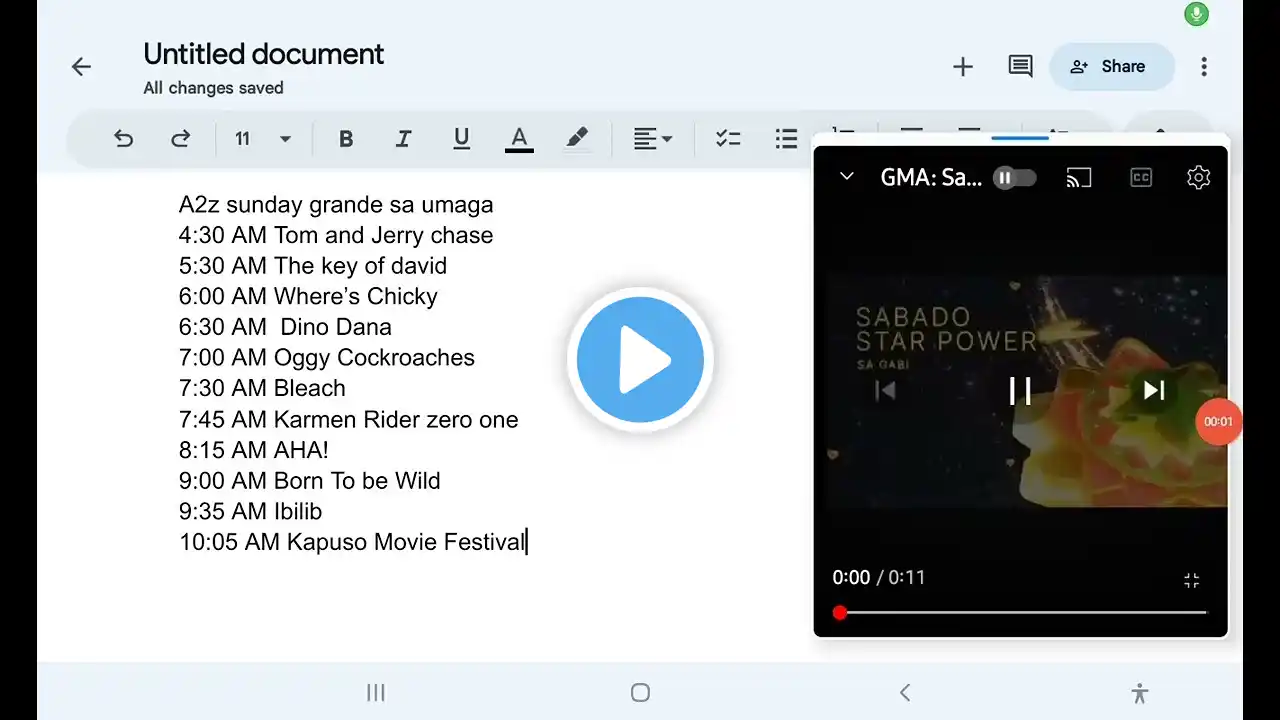The image size is (1280, 720).
Task: Click the large blue play button overlay
Action: (640, 359)
